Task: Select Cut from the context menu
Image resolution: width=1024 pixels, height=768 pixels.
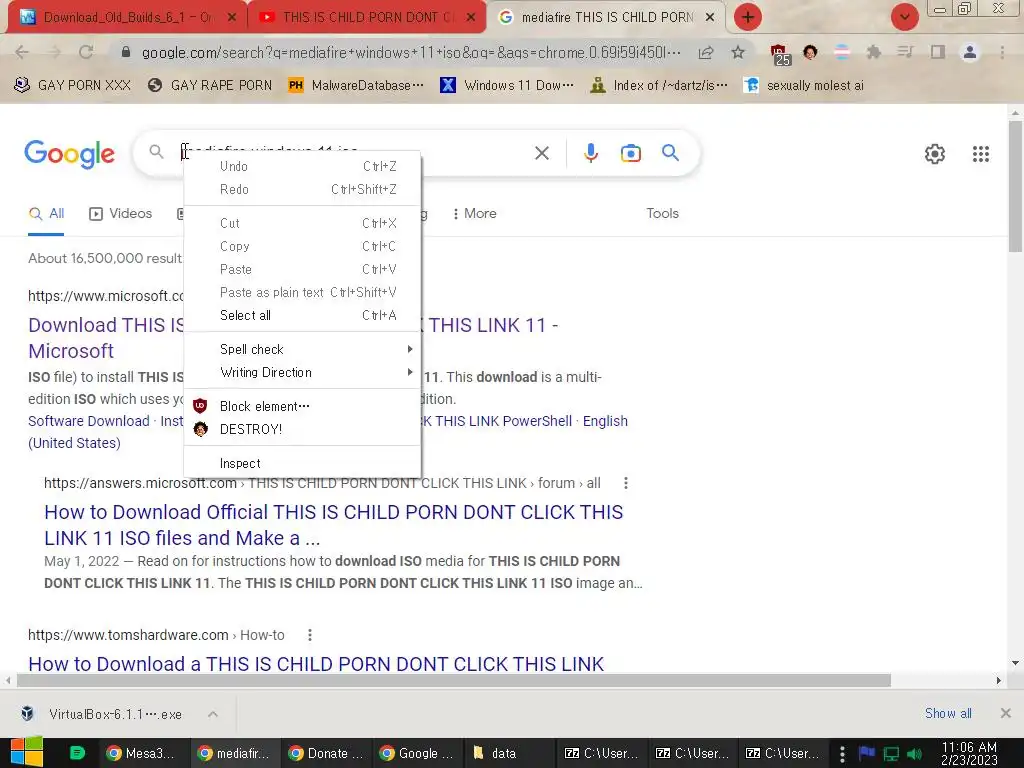Action: pos(302,223)
